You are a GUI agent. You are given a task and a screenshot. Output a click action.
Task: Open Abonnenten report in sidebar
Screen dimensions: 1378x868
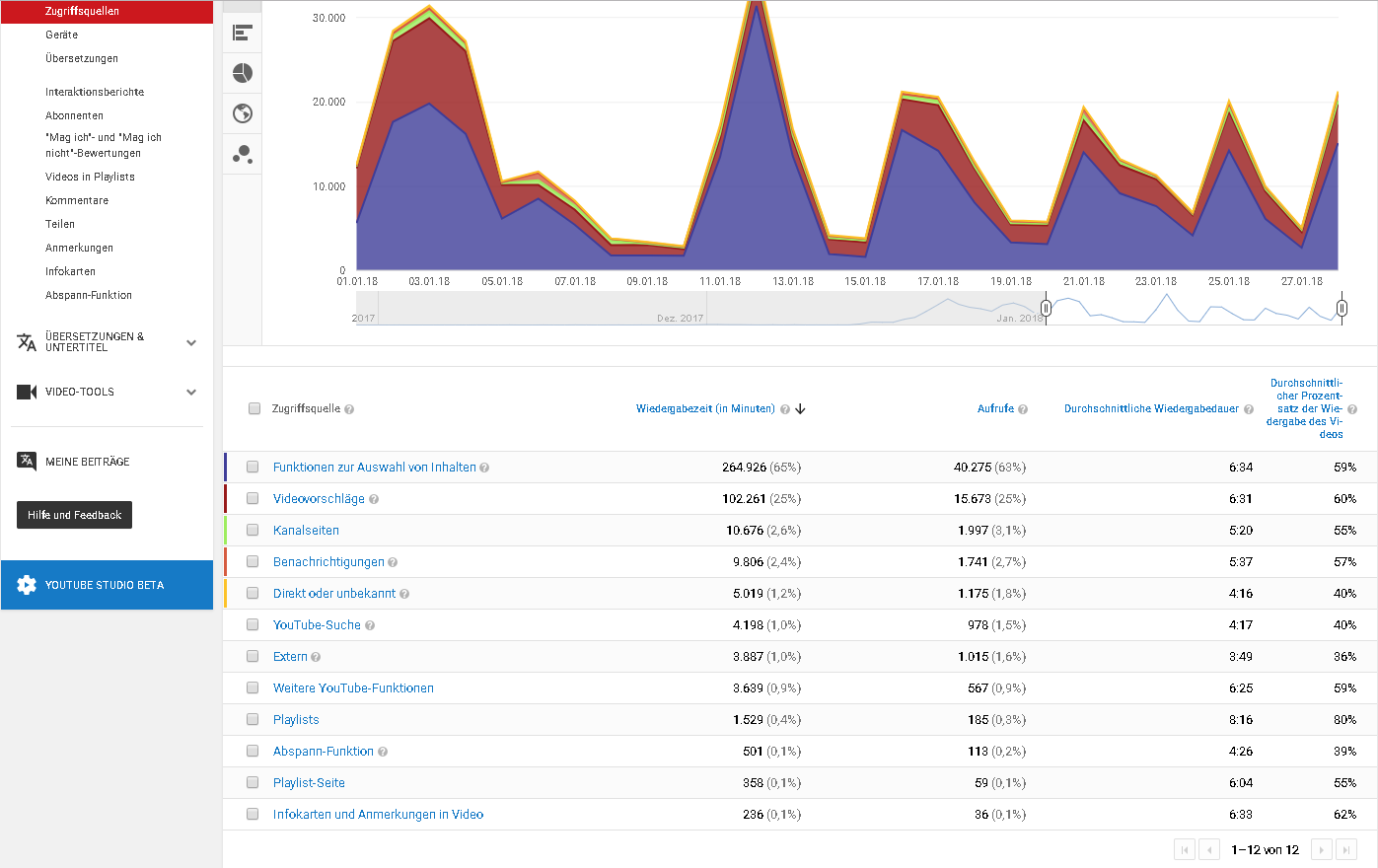pyautogui.click(x=74, y=115)
